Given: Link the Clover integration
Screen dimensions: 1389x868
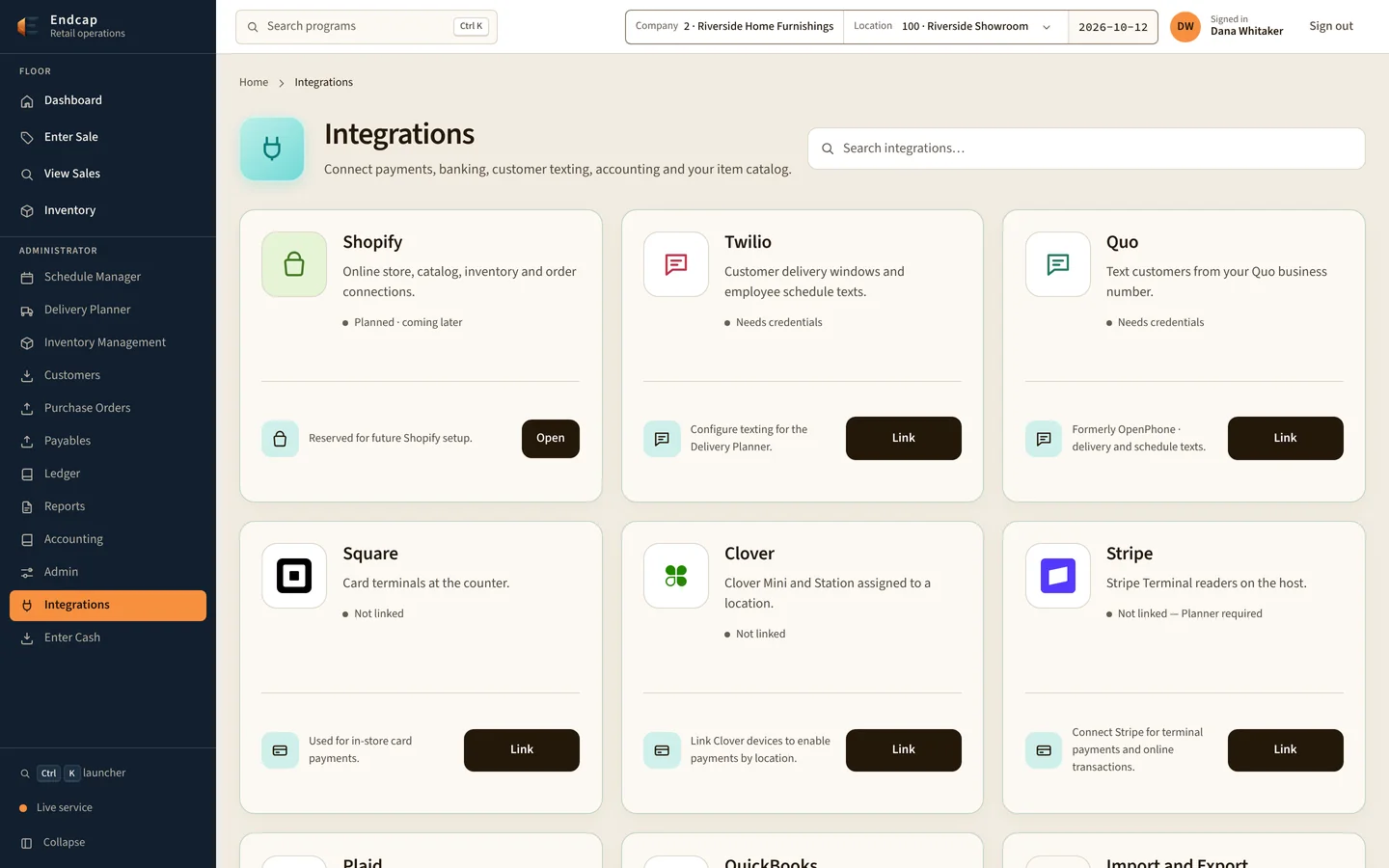Looking at the screenshot, I should [x=904, y=749].
